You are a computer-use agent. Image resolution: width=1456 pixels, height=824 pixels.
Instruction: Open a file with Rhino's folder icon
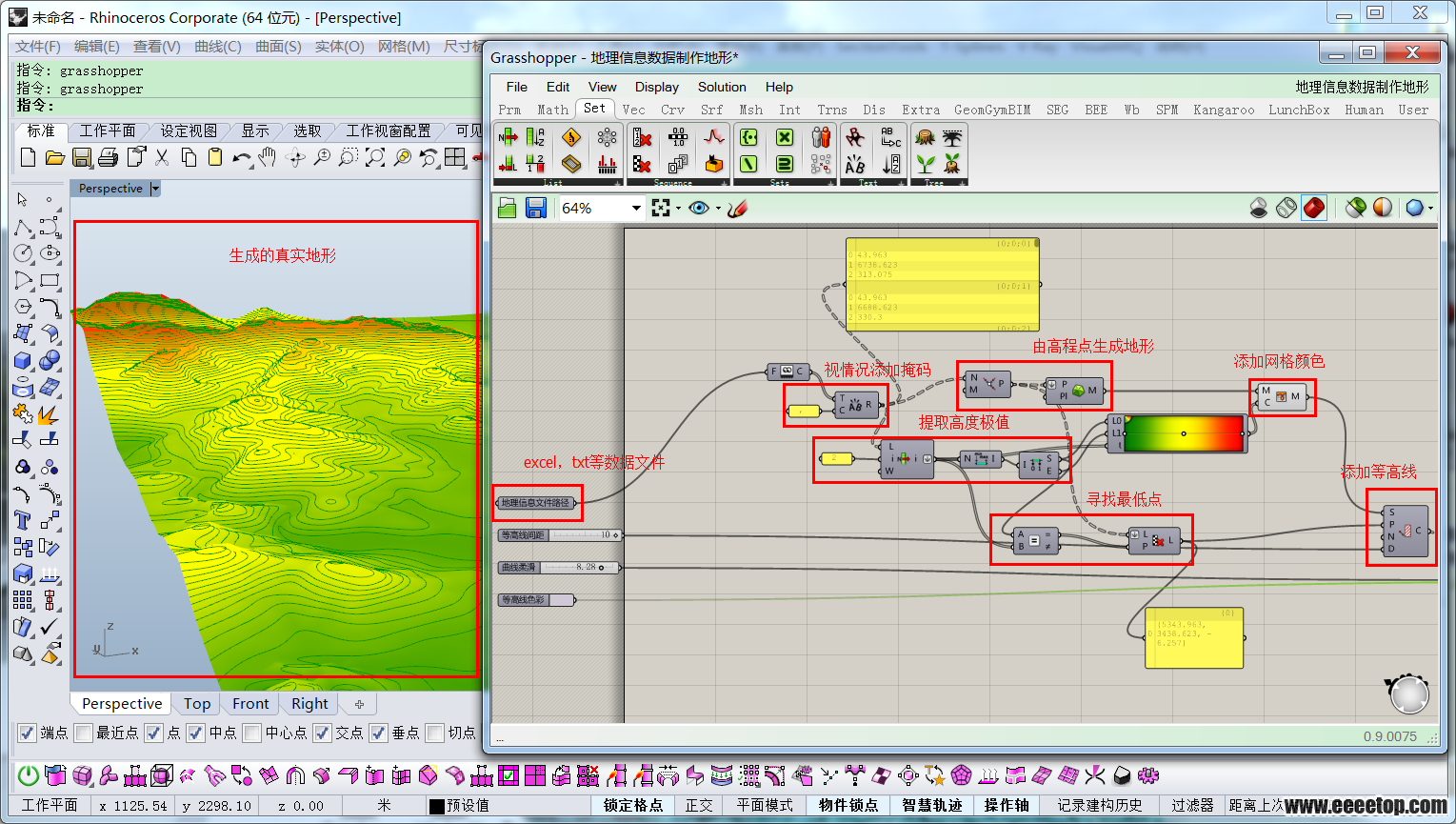(54, 157)
